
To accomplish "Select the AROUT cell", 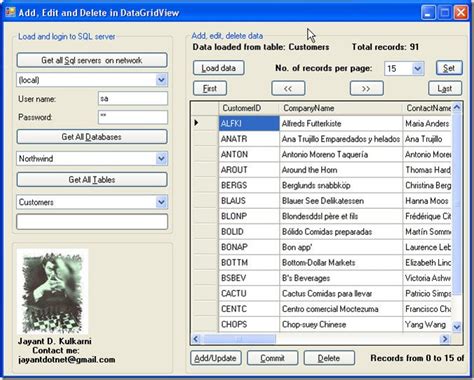I will tap(249, 170).
